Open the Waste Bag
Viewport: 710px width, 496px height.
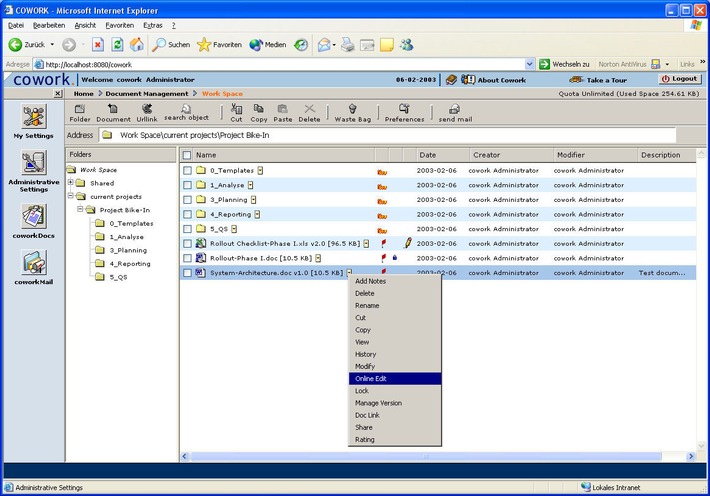tap(352, 113)
